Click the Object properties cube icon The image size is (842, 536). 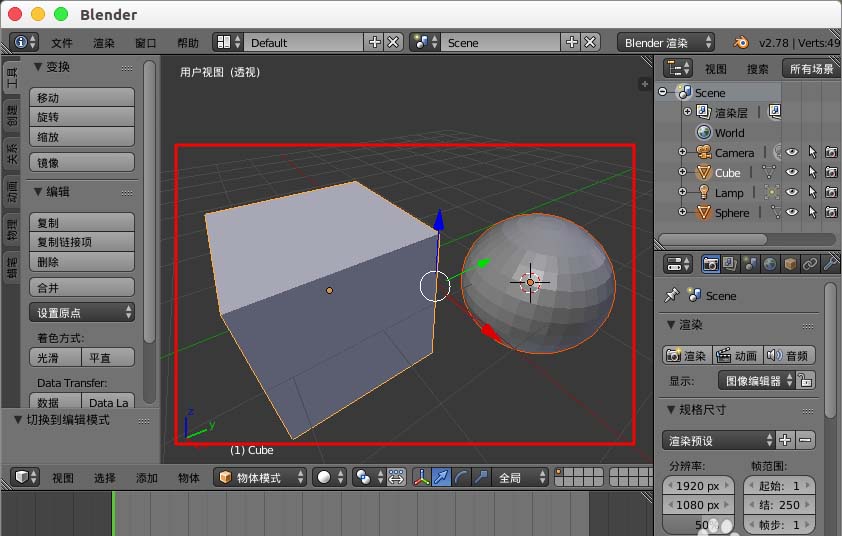pos(790,264)
